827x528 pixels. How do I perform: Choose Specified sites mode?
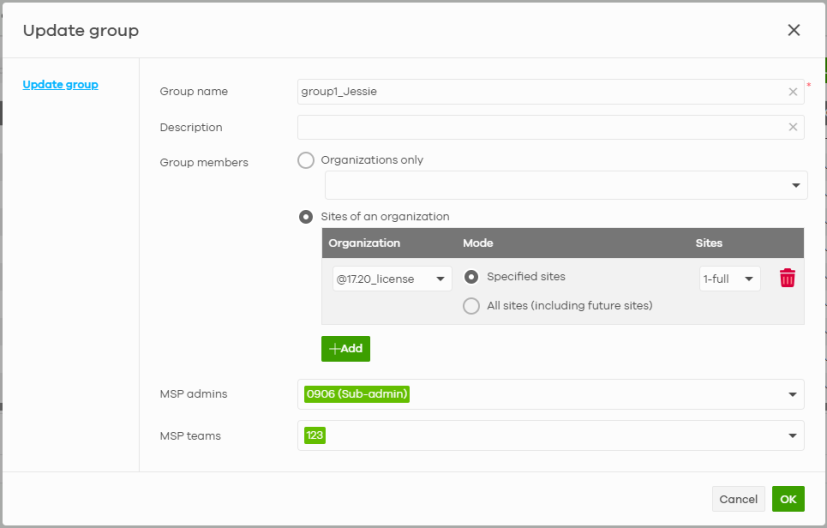471,277
